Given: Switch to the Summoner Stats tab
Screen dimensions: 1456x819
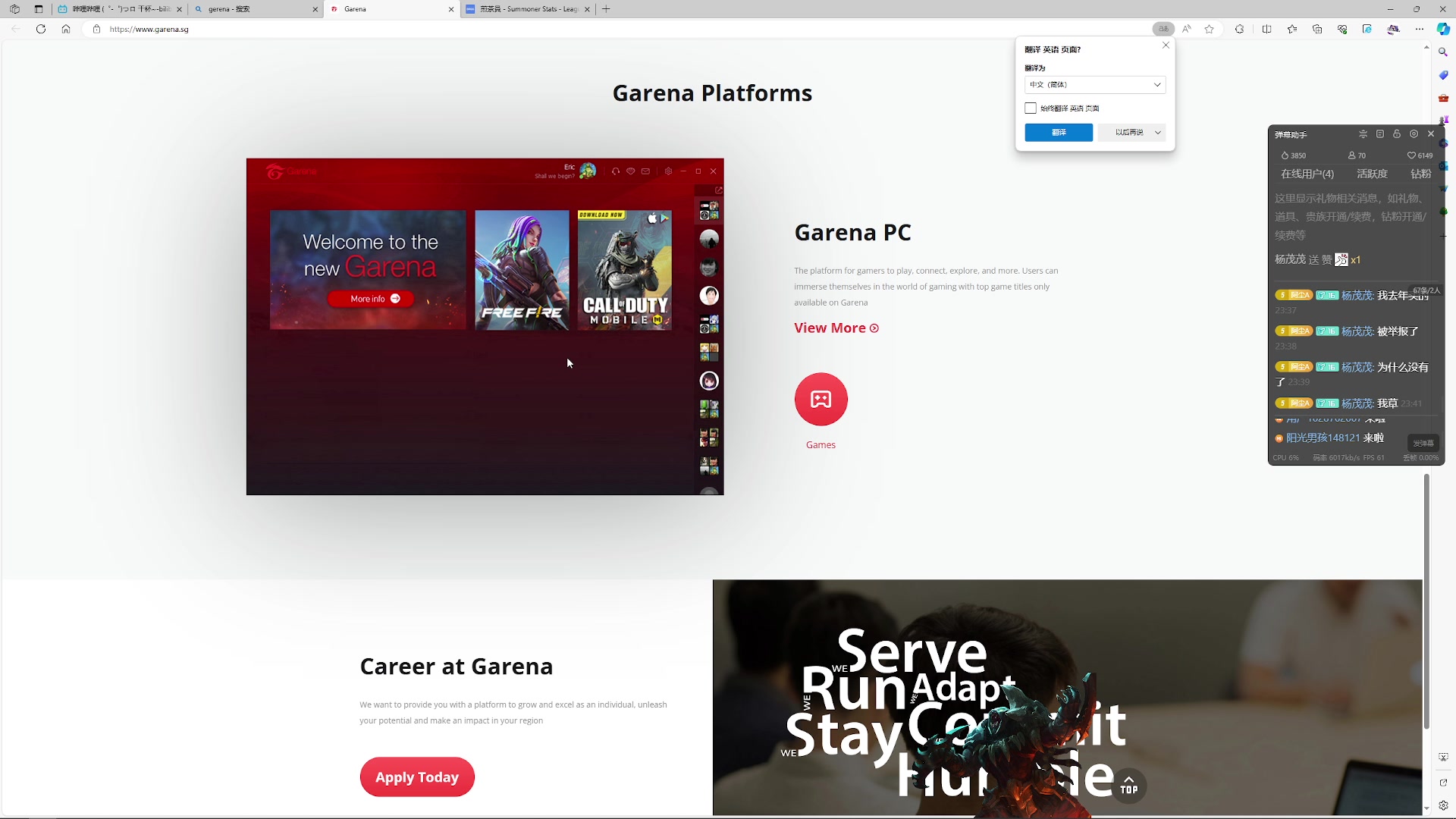Looking at the screenshot, I should 528,9.
